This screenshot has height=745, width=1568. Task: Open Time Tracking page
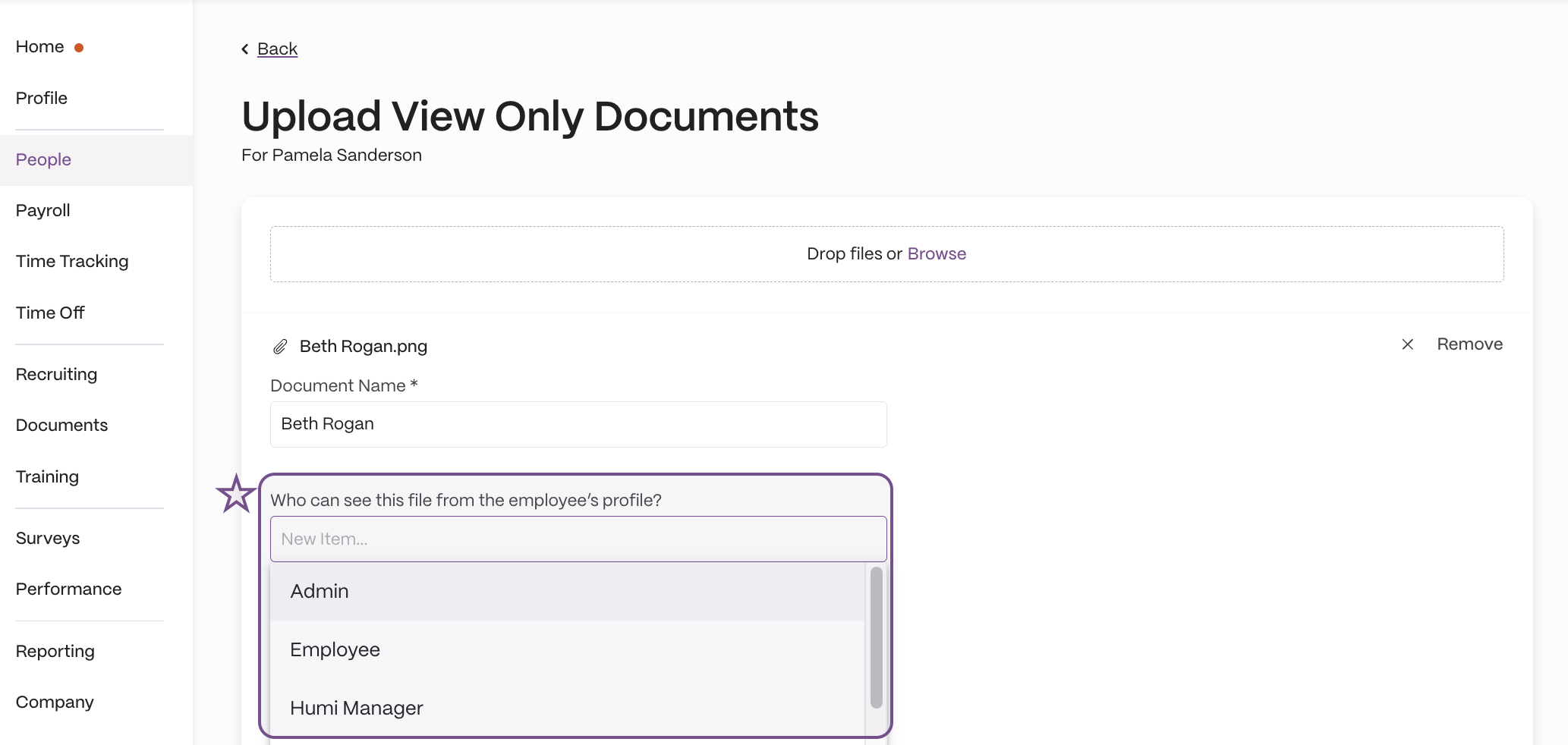click(x=72, y=262)
